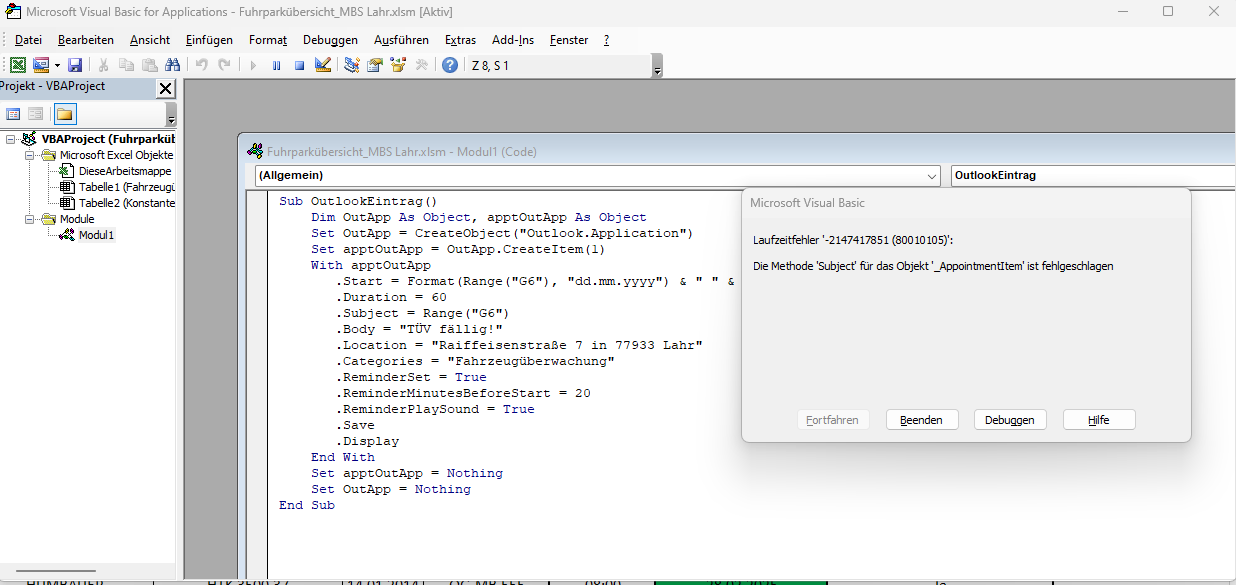Open the Ansicht menu
This screenshot has width=1236, height=585.
click(150, 40)
